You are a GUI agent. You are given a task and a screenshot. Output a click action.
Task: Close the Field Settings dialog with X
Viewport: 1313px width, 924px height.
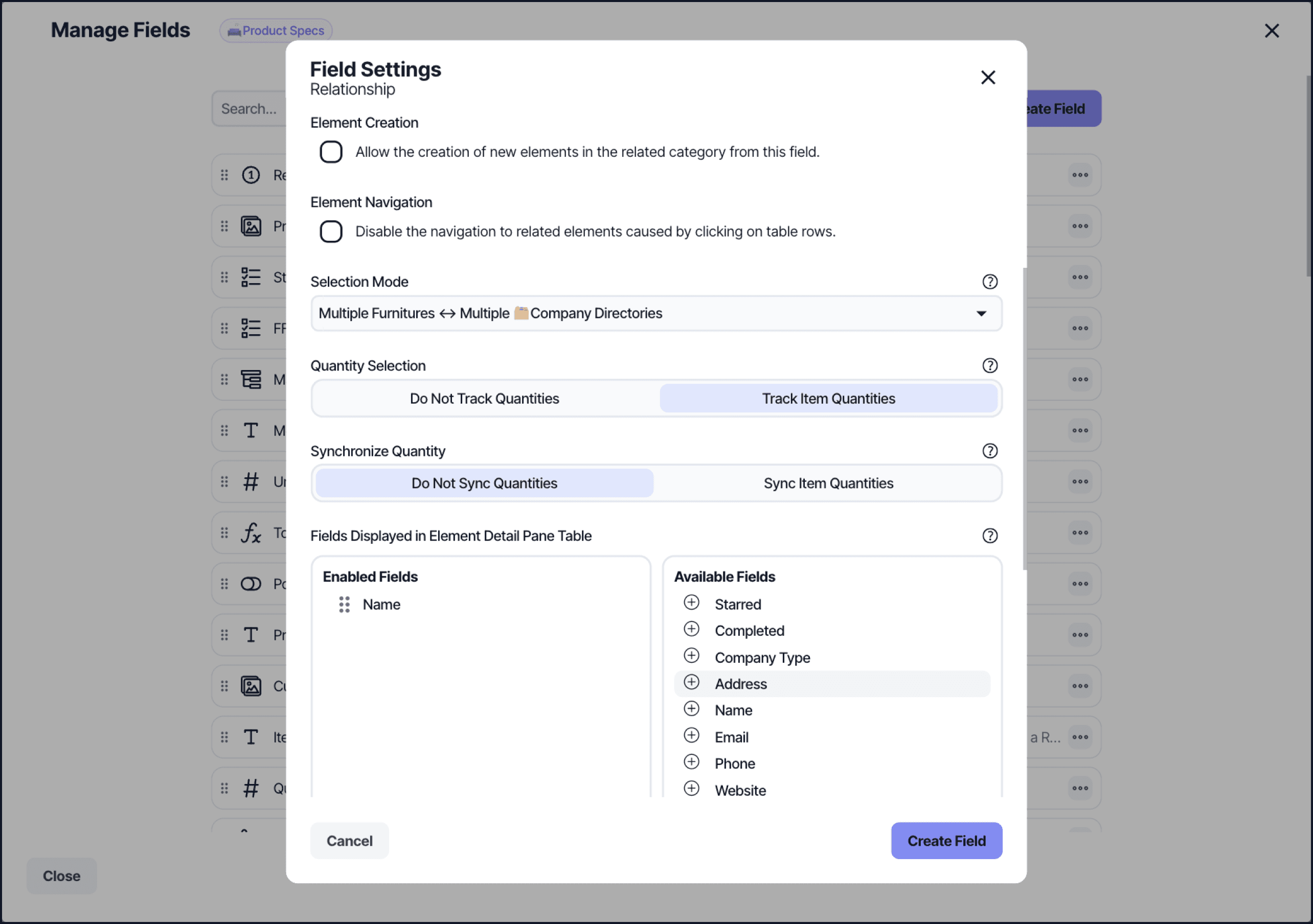point(988,77)
